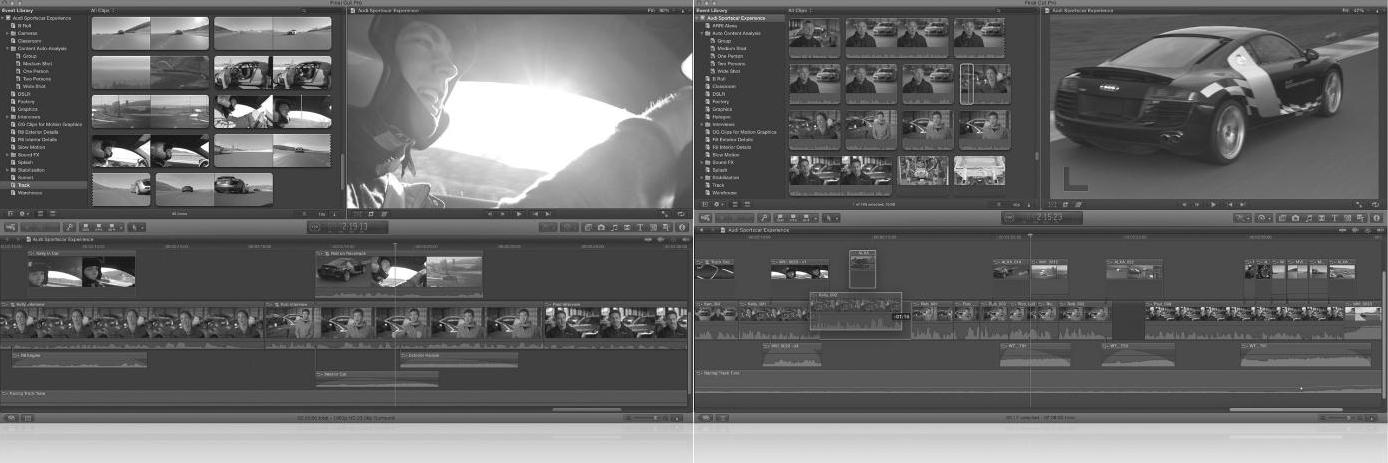
Task: Toggle Event Library sidebar in left window
Action: click(x=10, y=213)
